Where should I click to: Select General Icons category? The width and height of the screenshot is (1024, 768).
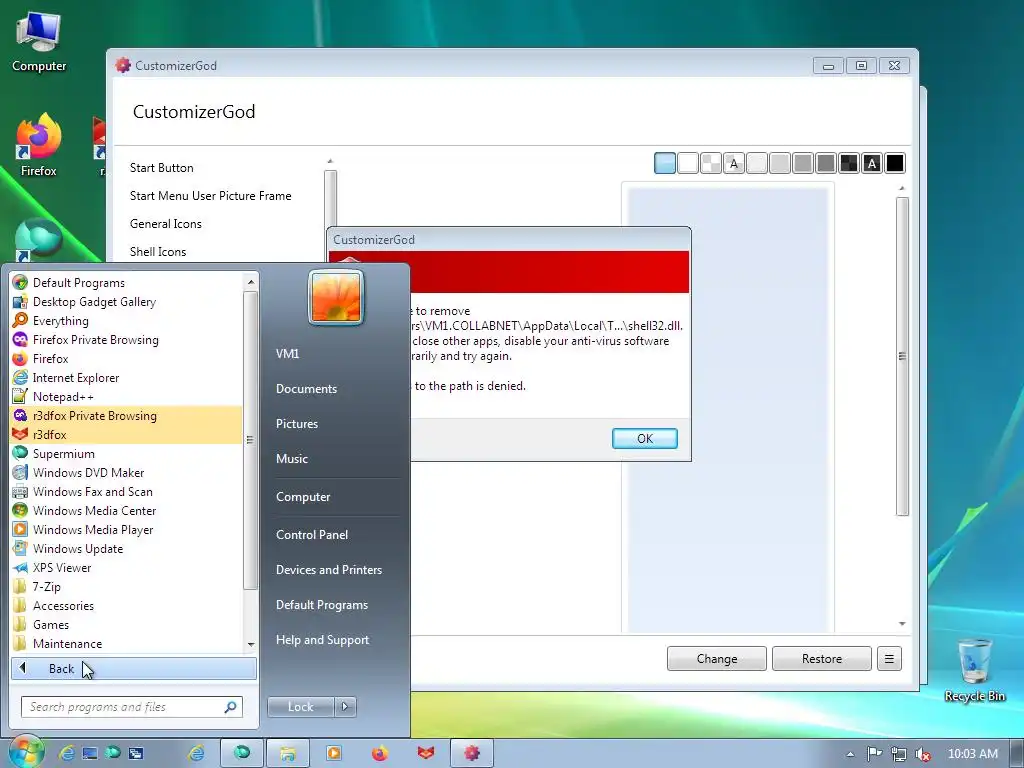[x=166, y=224]
